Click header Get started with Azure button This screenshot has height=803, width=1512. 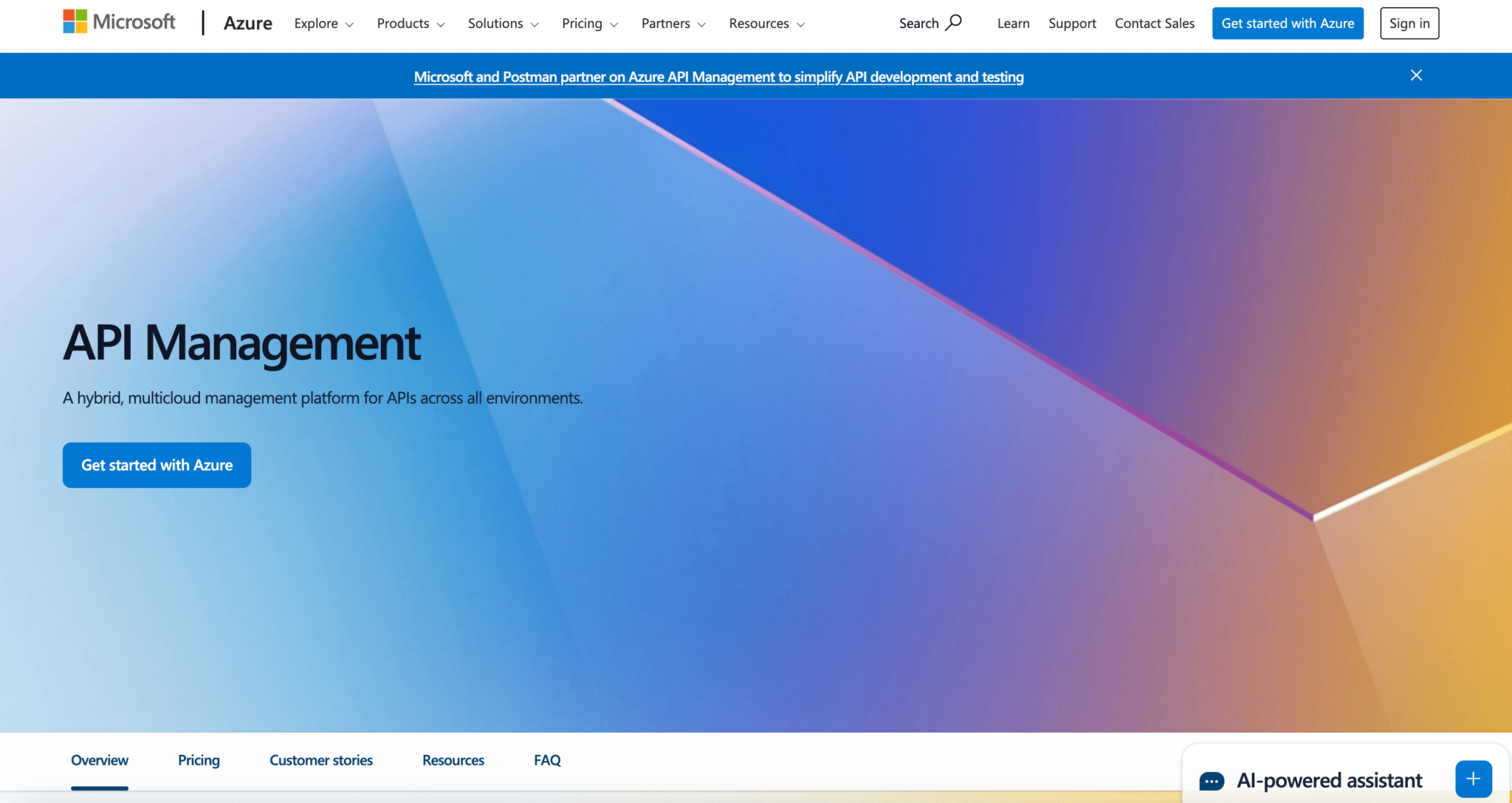pyautogui.click(x=1288, y=24)
